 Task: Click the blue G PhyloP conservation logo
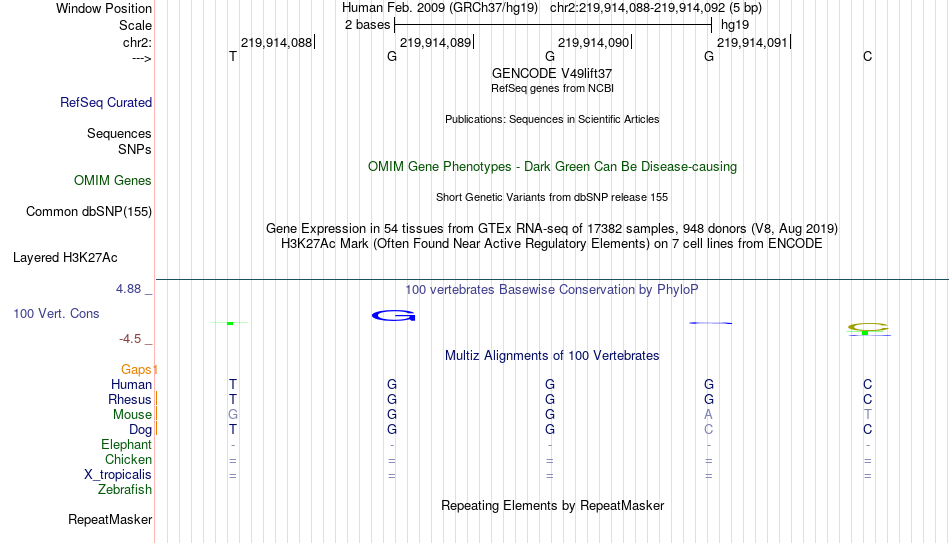(393, 315)
